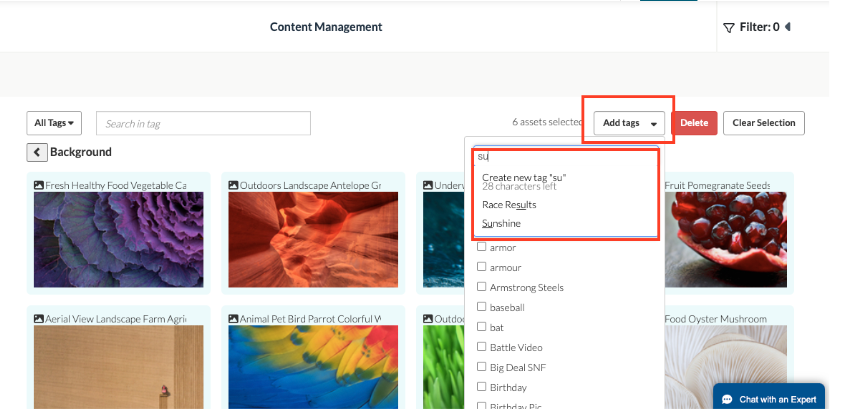The height and width of the screenshot is (410, 850).
Task: Collapse the filter panel arrow
Action: click(788, 27)
